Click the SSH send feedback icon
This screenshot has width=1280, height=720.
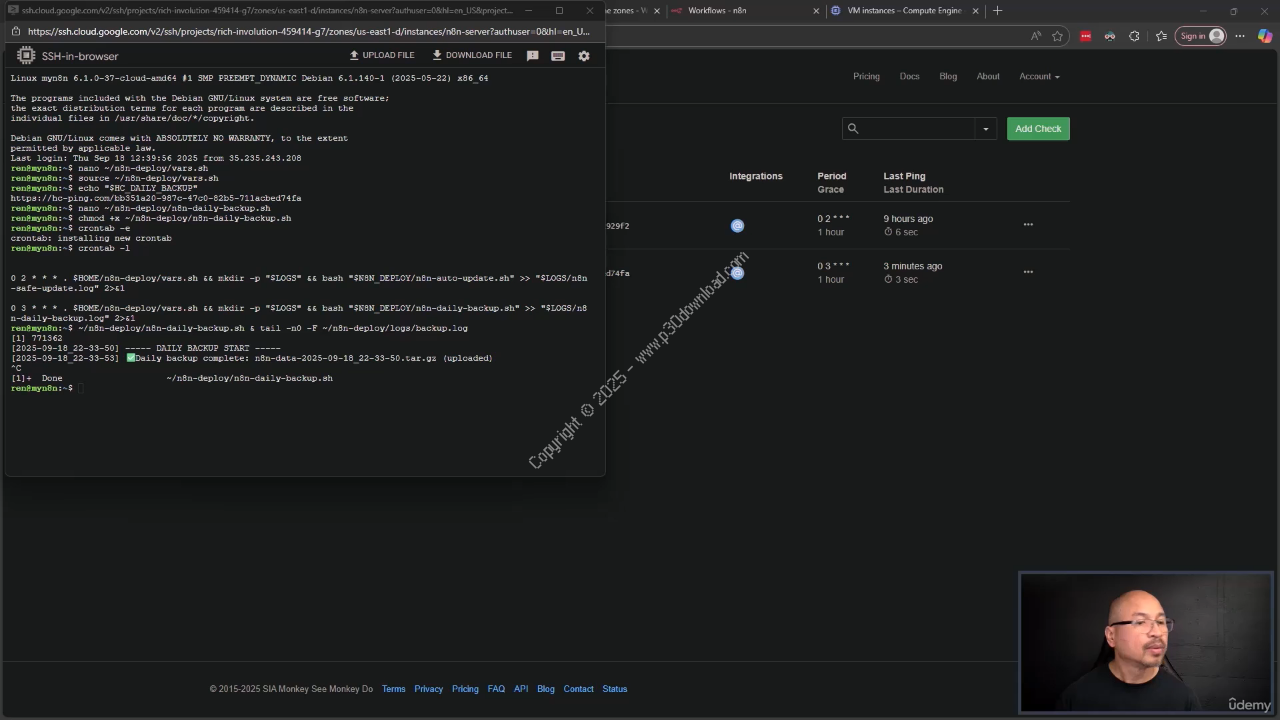click(533, 56)
